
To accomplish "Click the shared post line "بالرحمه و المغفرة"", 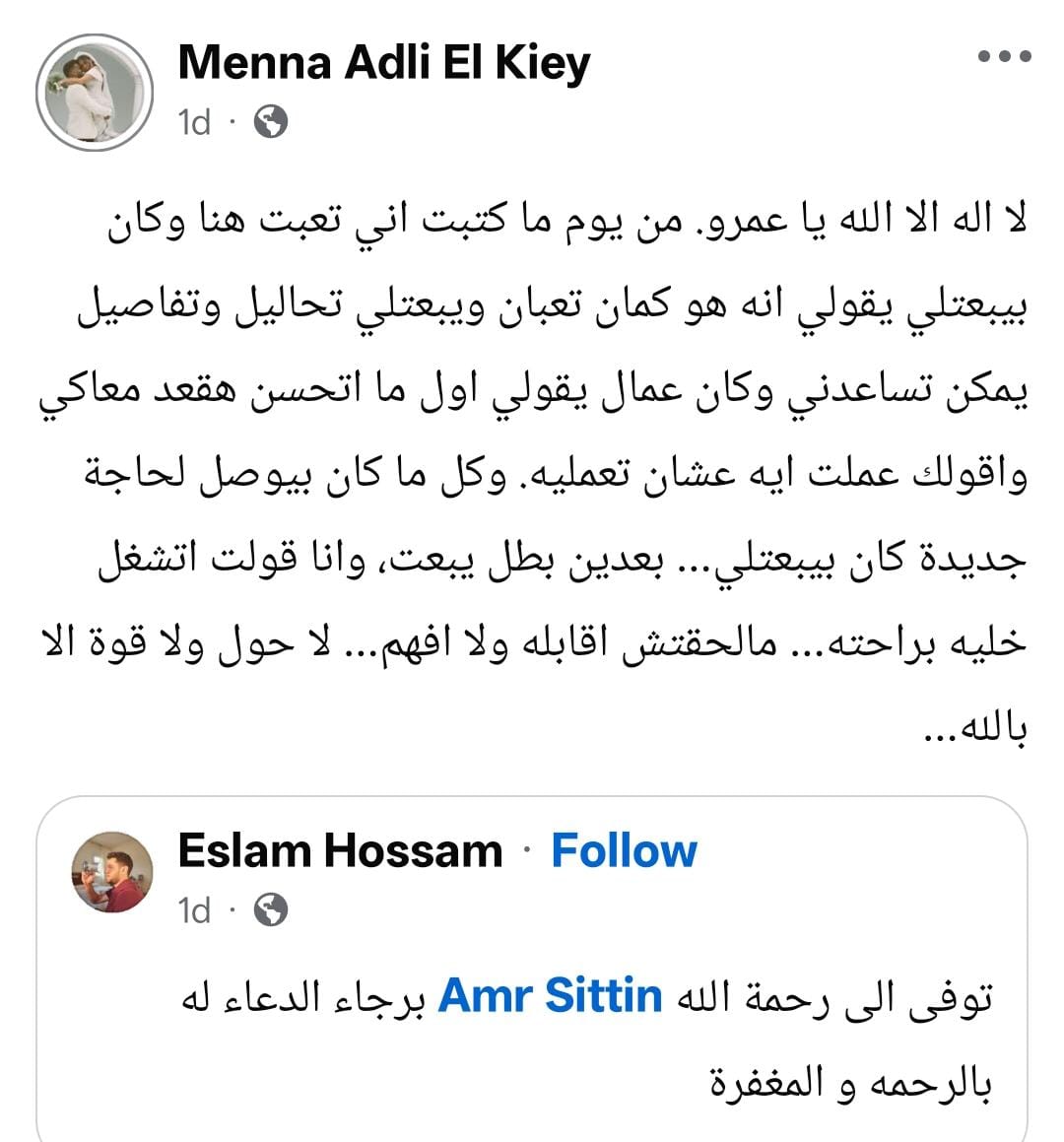I will 851,1084.
